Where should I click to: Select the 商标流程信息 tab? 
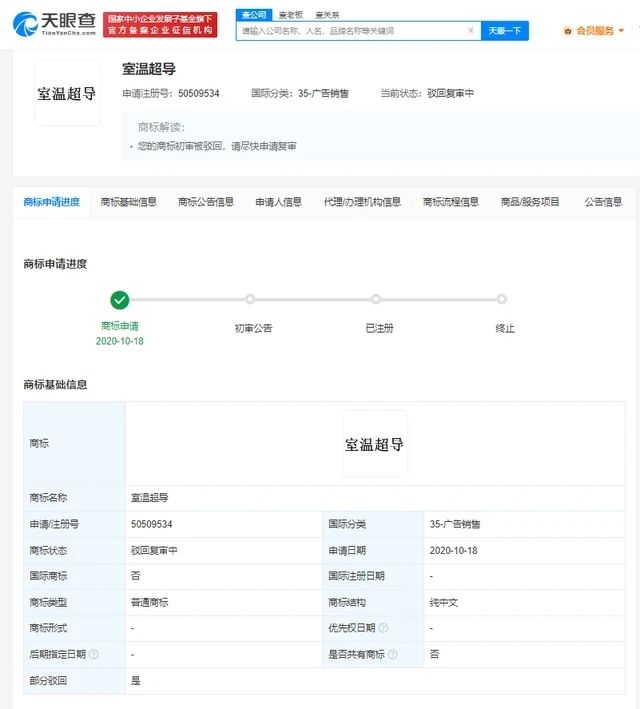coord(450,202)
